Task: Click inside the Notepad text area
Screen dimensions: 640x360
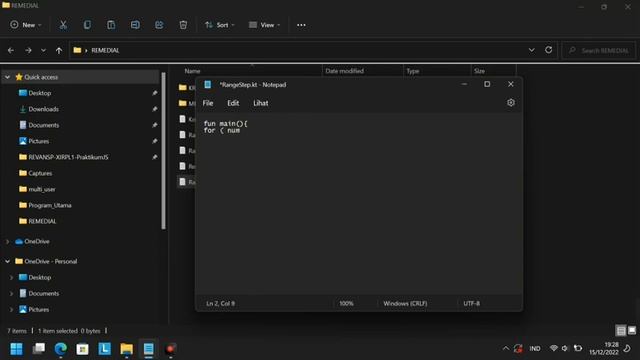Action: click(x=358, y=204)
